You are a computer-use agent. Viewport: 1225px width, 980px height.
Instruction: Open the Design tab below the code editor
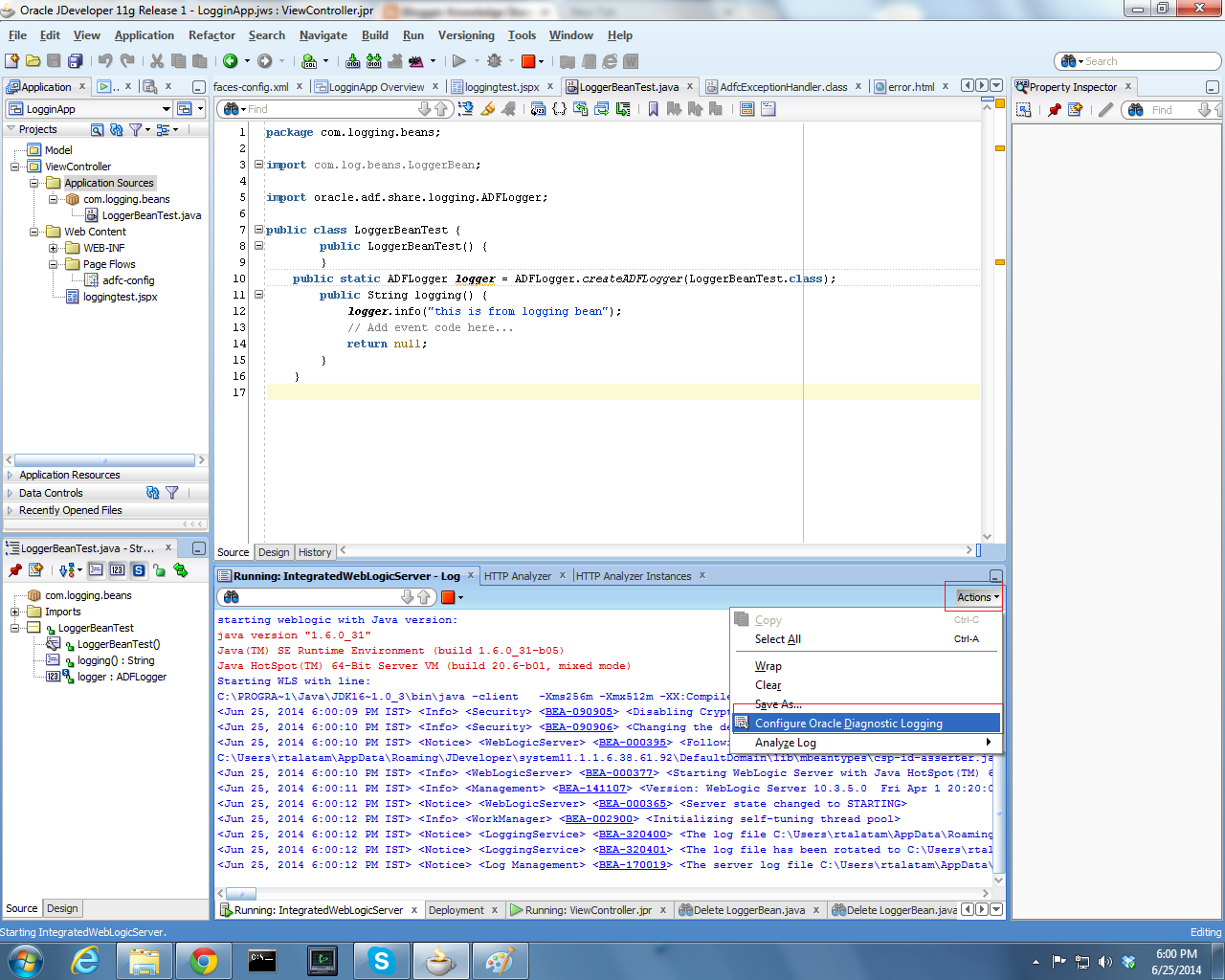tap(274, 552)
